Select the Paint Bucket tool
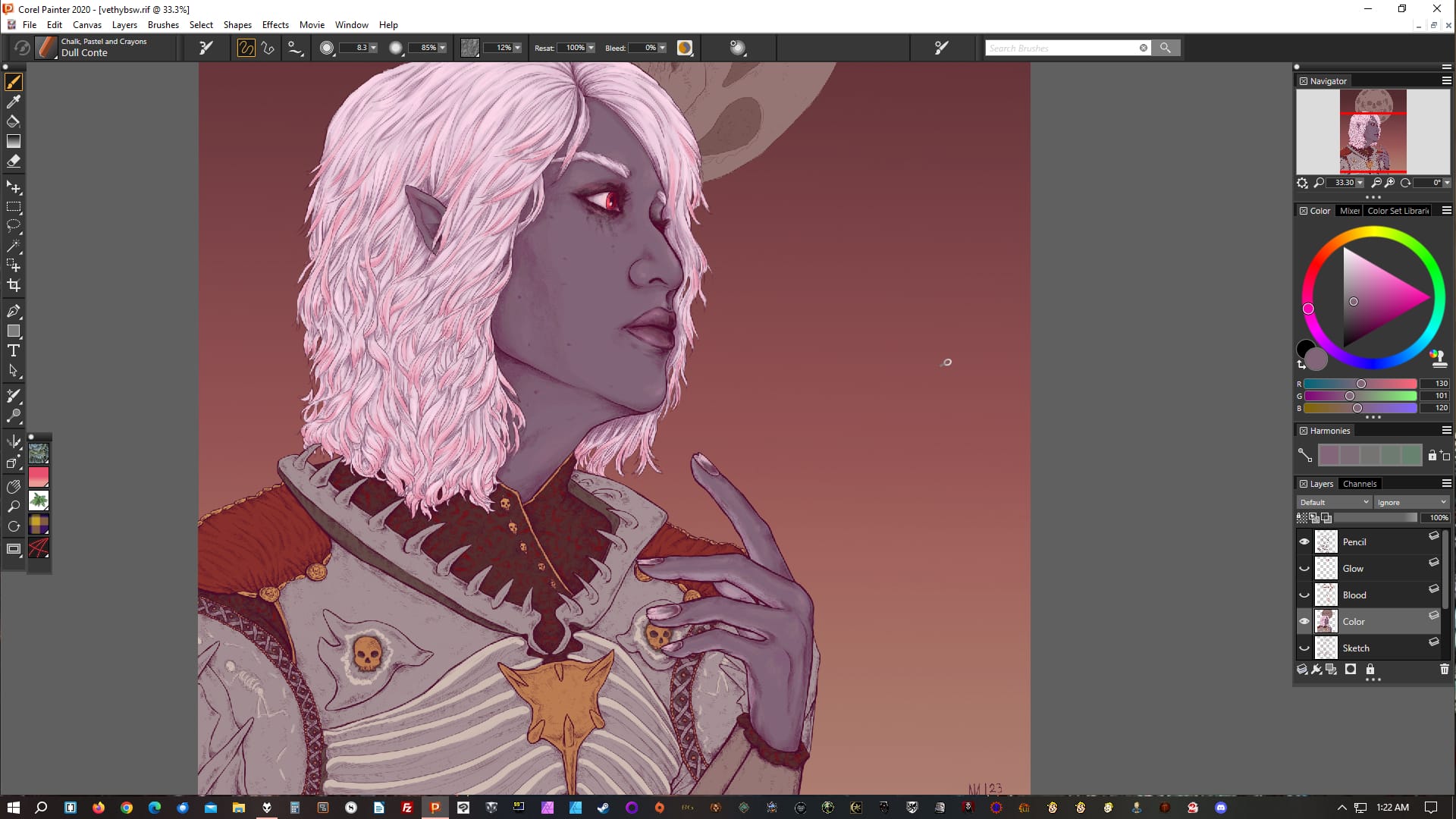This screenshot has height=819, width=1456. (x=14, y=121)
